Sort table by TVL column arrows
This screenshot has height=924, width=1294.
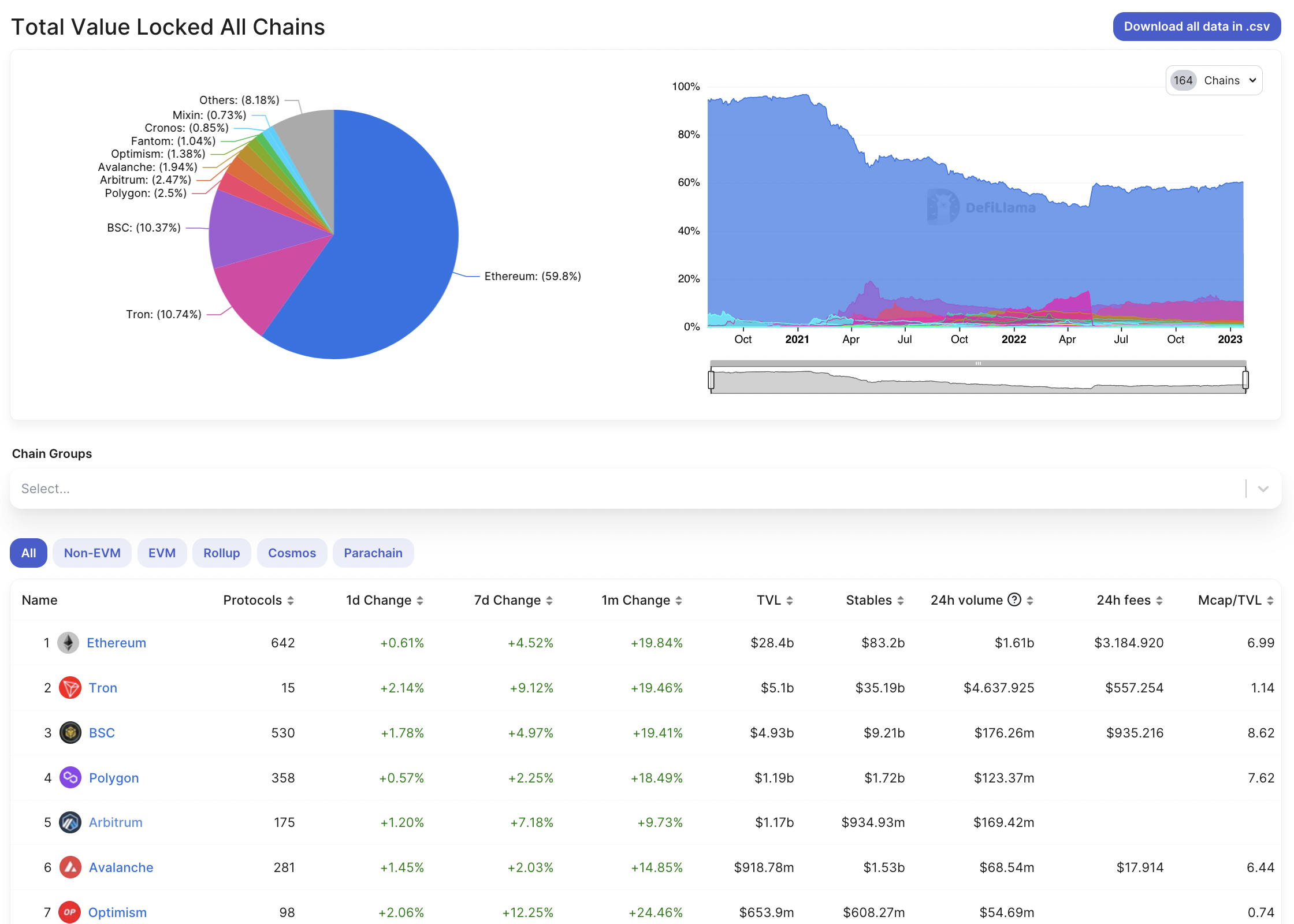790,601
